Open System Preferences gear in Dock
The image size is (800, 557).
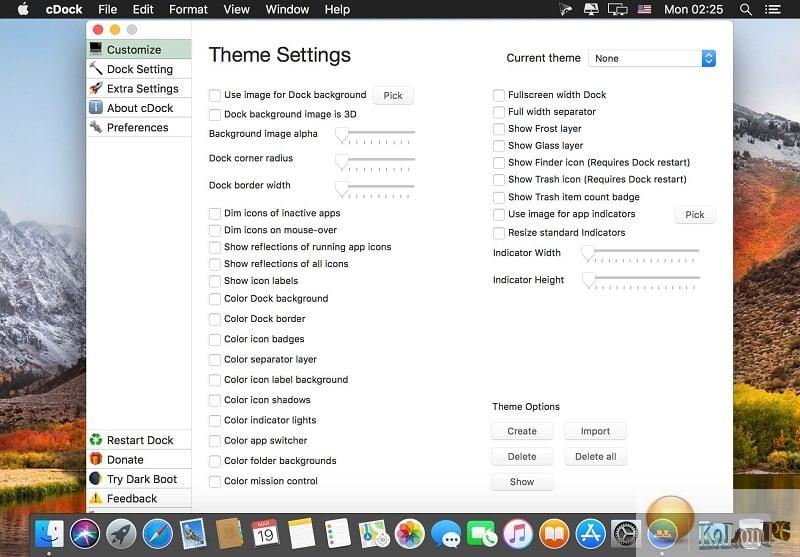626,534
